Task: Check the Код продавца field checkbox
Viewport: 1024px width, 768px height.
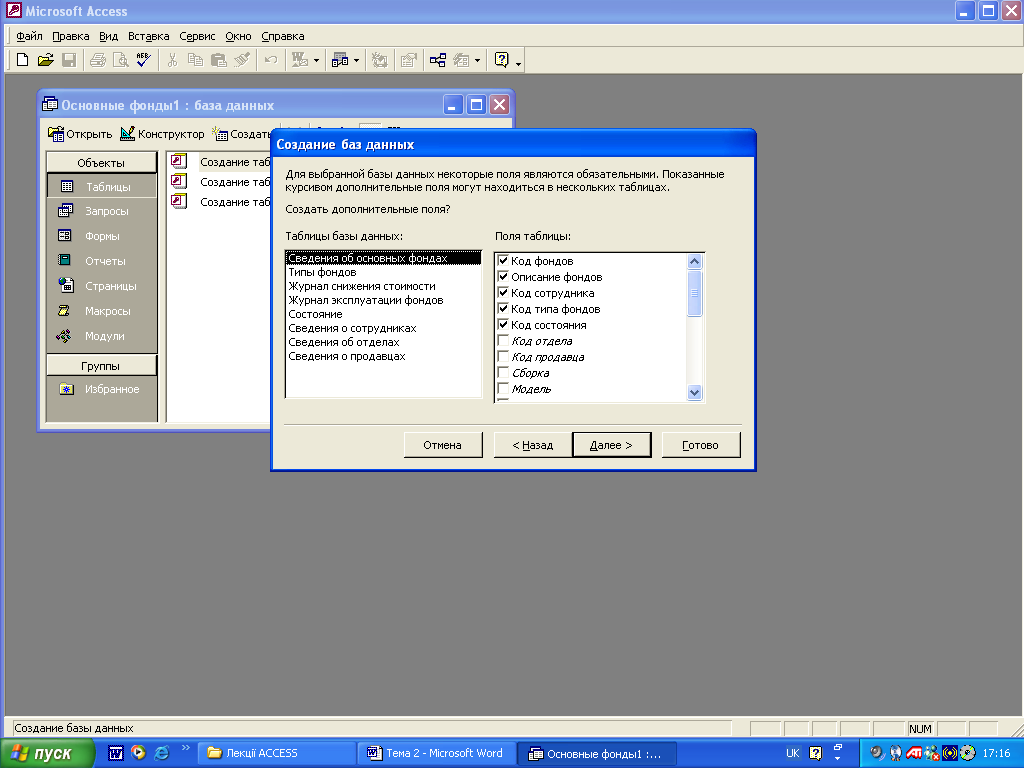Action: [504, 357]
